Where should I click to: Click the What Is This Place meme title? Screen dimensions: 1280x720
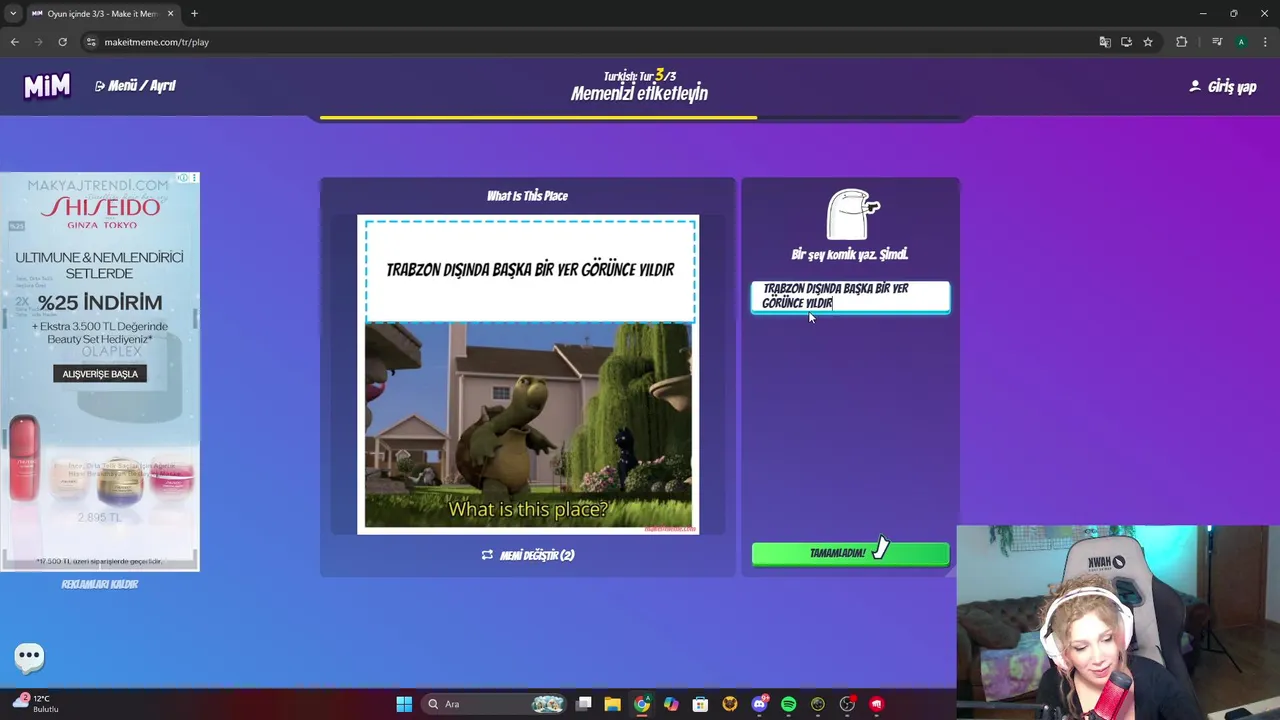click(x=527, y=196)
